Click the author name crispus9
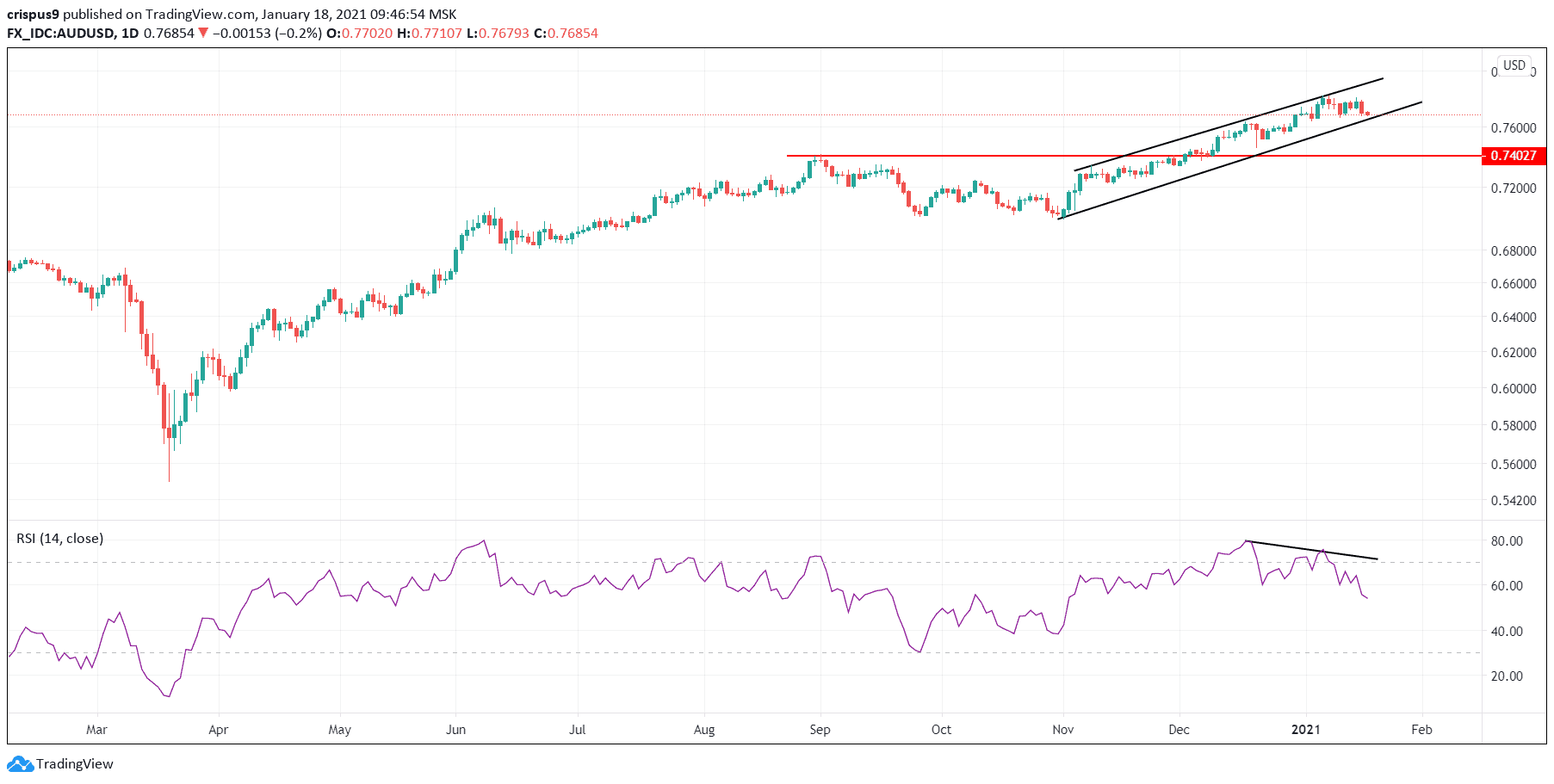The image size is (1554, 784). (33, 15)
